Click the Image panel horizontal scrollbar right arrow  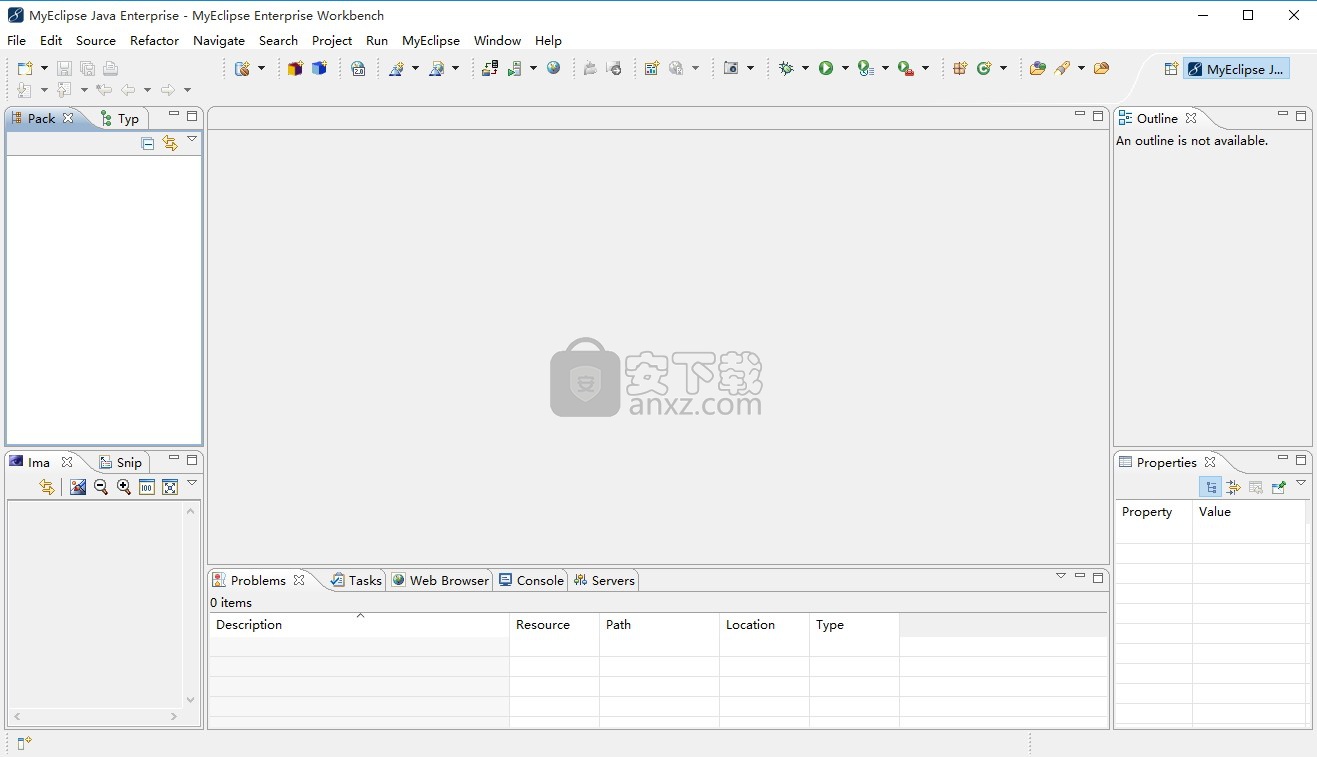tap(174, 716)
